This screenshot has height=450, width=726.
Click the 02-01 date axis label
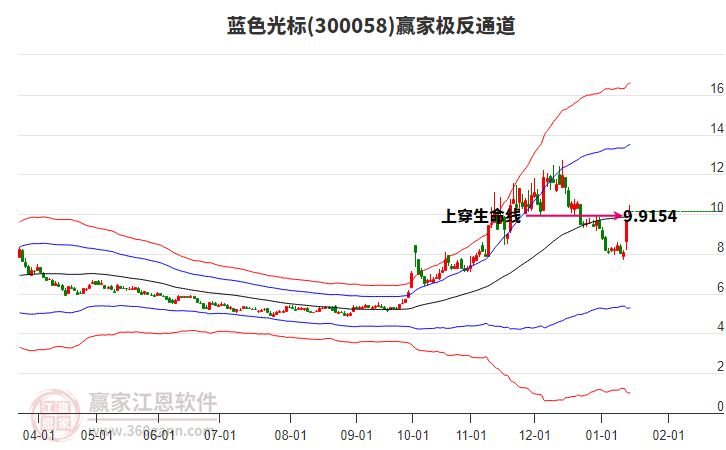click(x=668, y=435)
